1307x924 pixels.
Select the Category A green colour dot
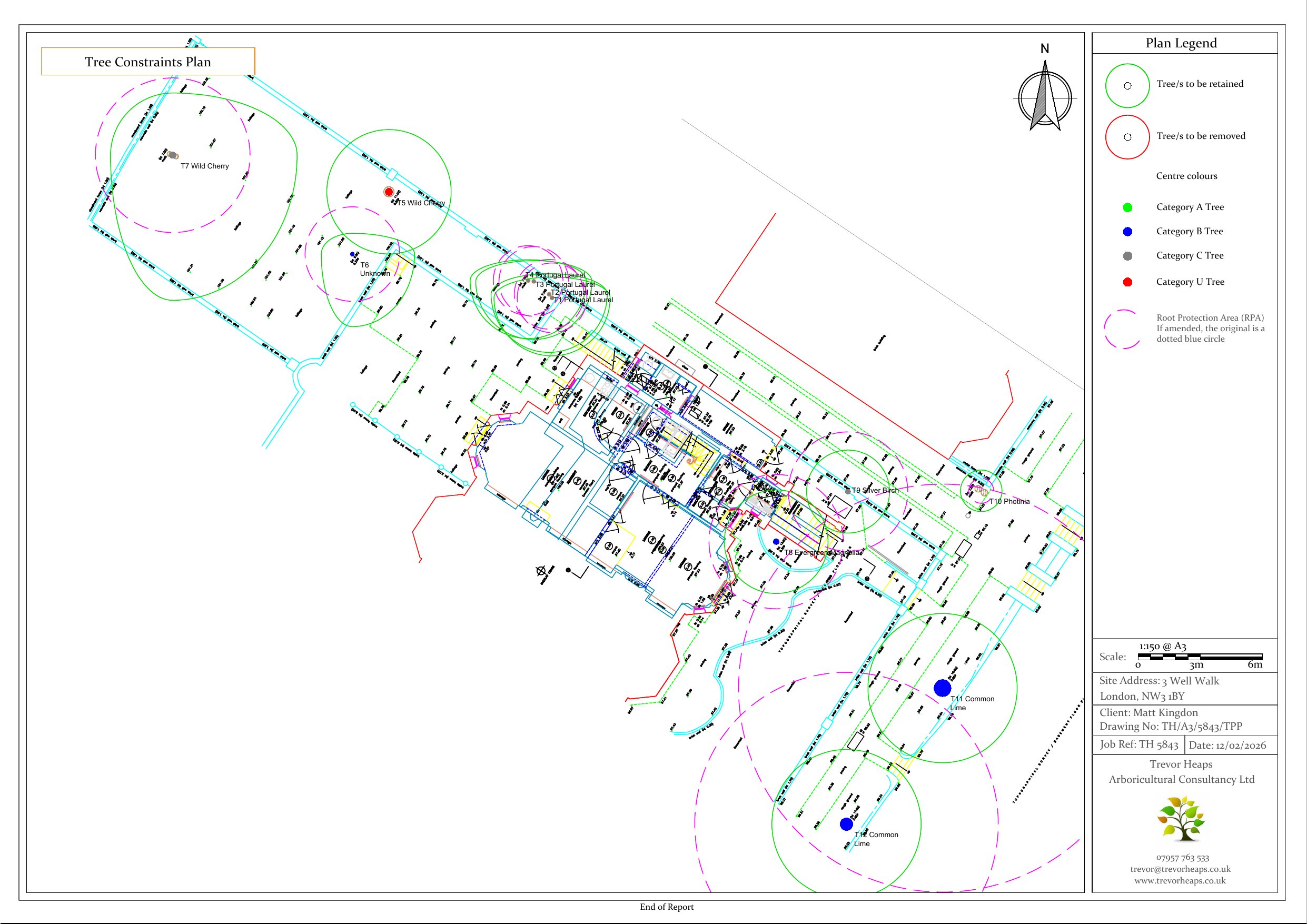click(x=1127, y=207)
